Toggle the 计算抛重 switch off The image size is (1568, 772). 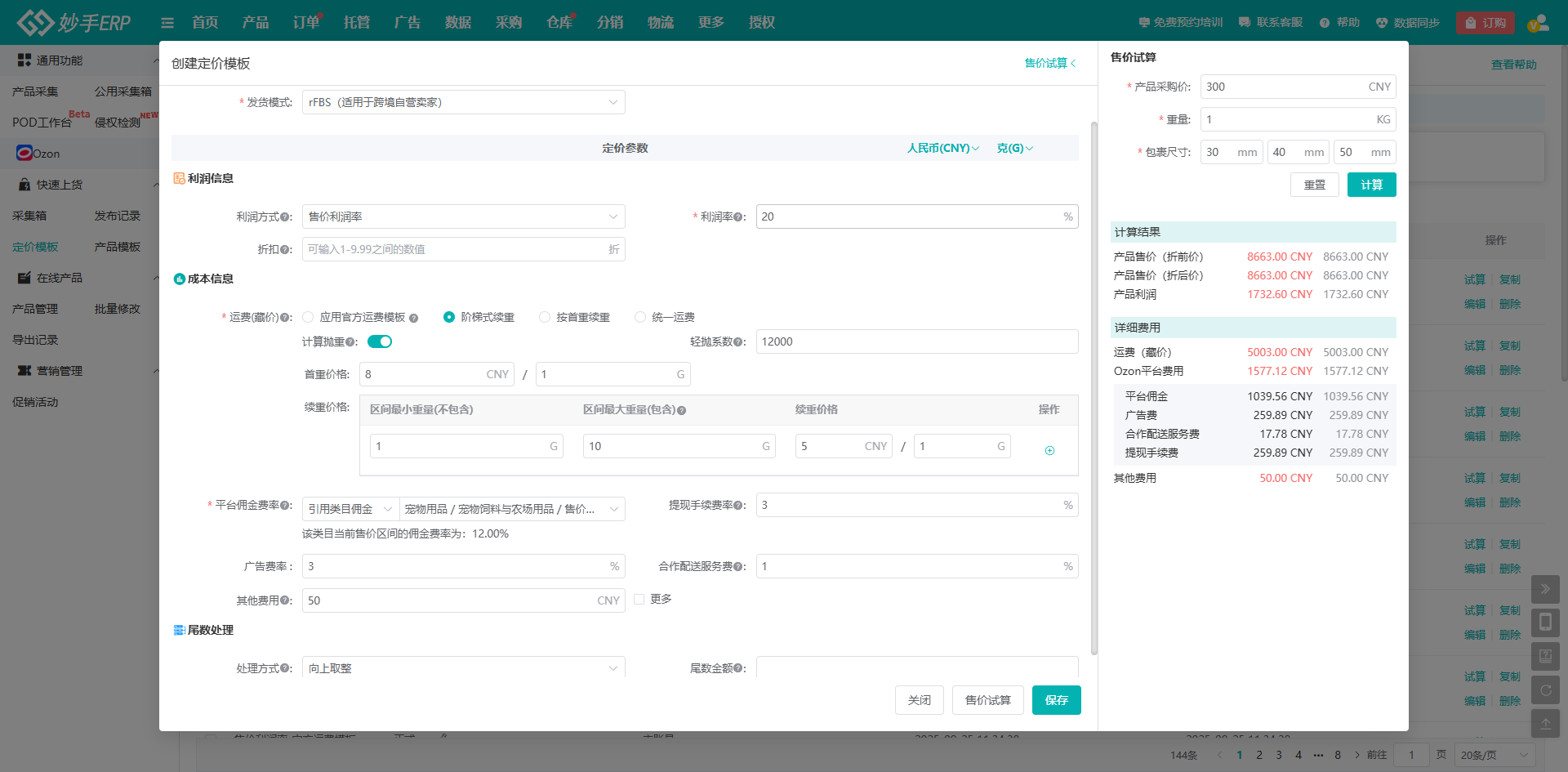380,341
